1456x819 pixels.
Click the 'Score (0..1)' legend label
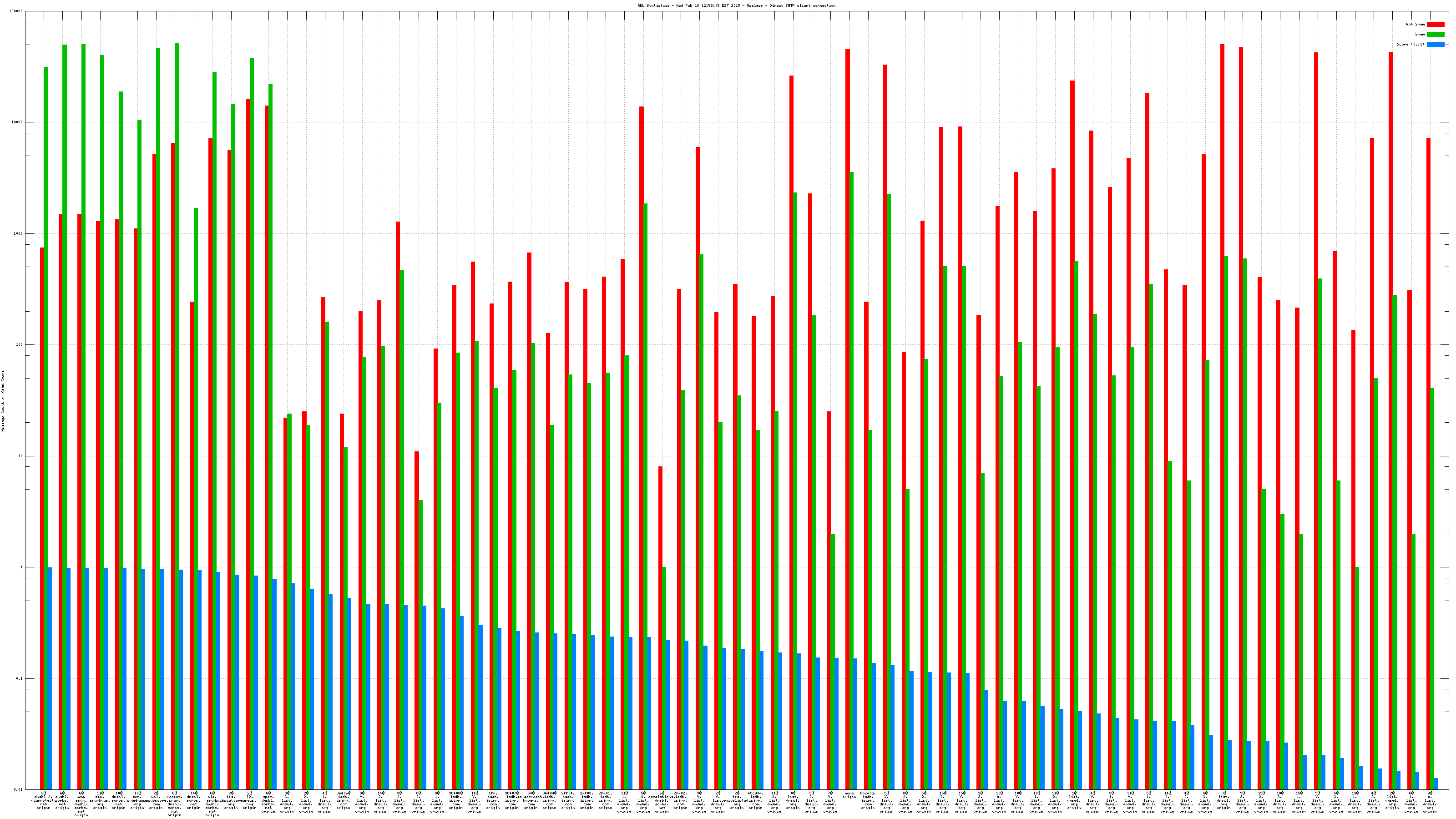point(1410,44)
